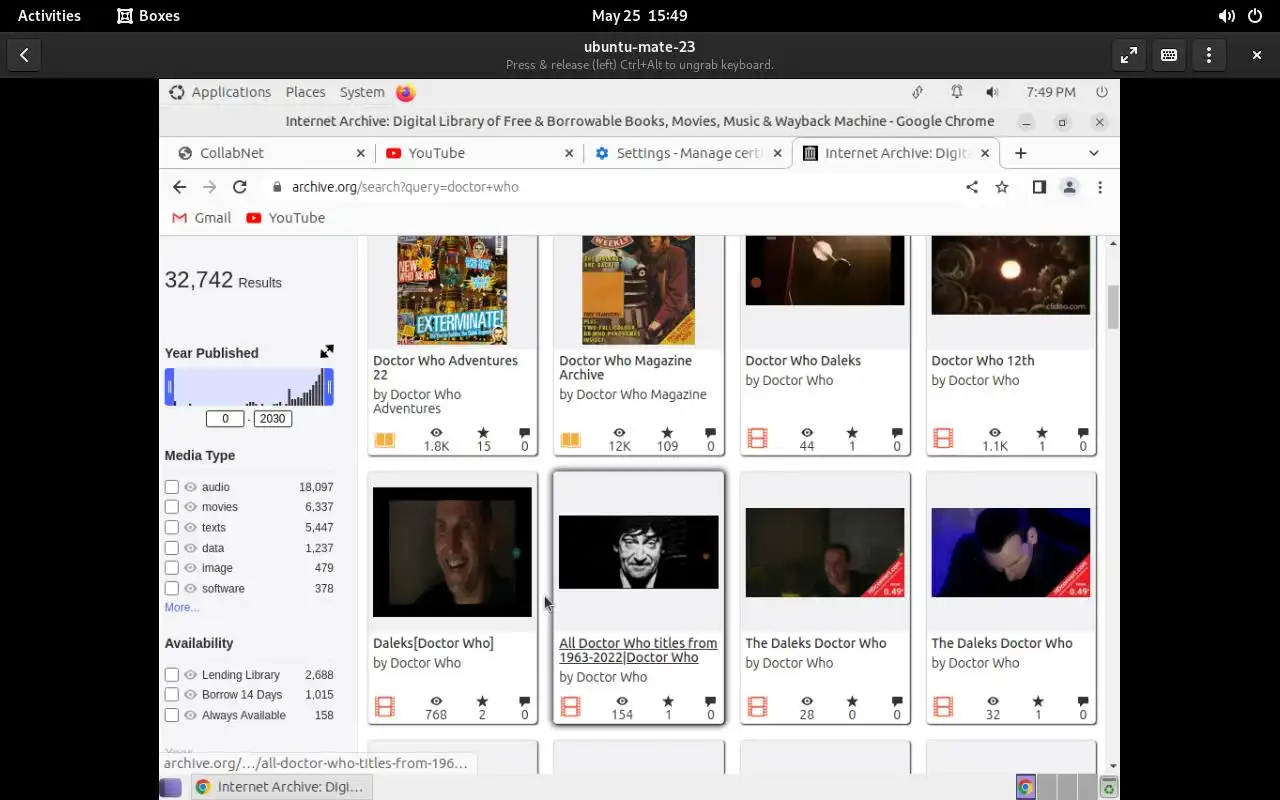Check the movies media type filter

172,507
